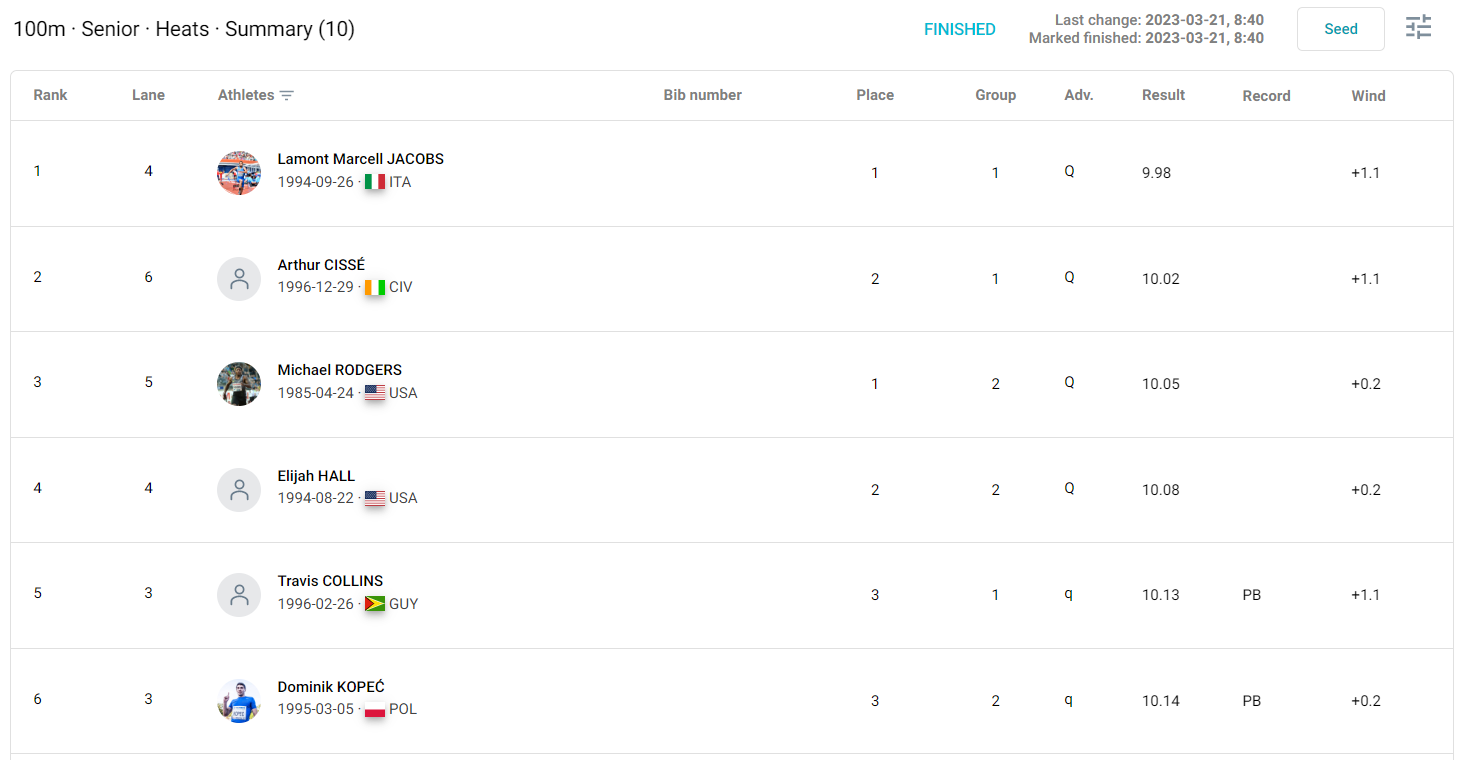The image size is (1459, 760).
Task: Click the group 1 link for Arthur Cissé
Action: pyautogui.click(x=995, y=278)
